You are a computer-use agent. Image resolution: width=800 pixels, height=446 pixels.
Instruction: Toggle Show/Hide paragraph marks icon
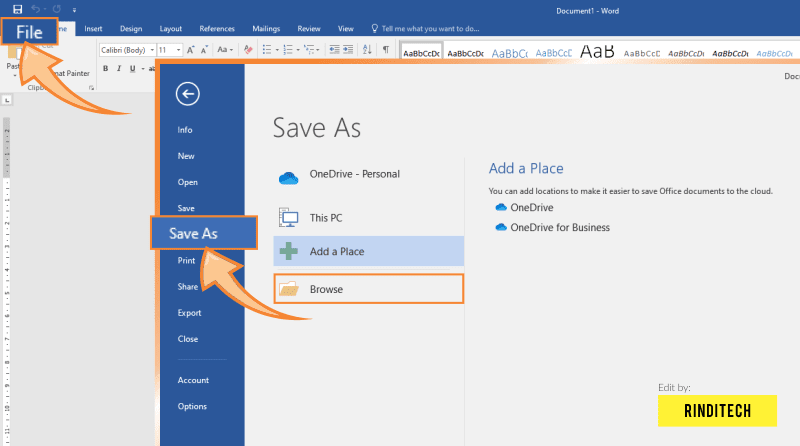(x=386, y=50)
